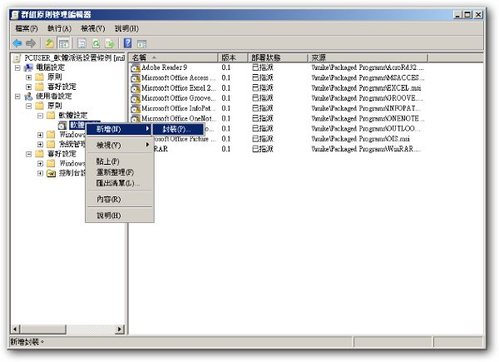Viewport: 499px width, 362px height.
Task: Click the Microsoft Office Groove package icon
Action: click(135, 99)
